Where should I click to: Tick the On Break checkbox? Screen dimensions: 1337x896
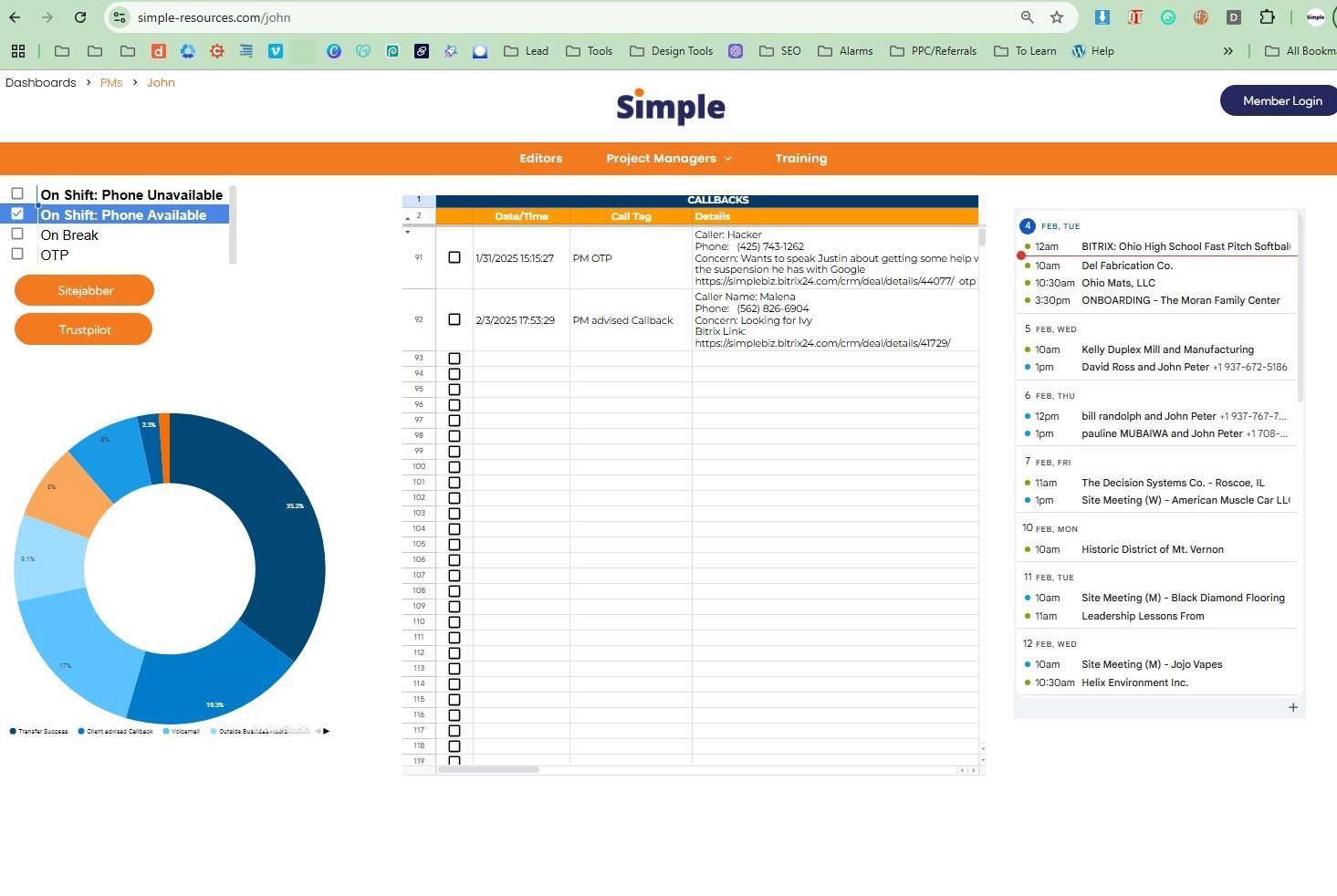[17, 234]
